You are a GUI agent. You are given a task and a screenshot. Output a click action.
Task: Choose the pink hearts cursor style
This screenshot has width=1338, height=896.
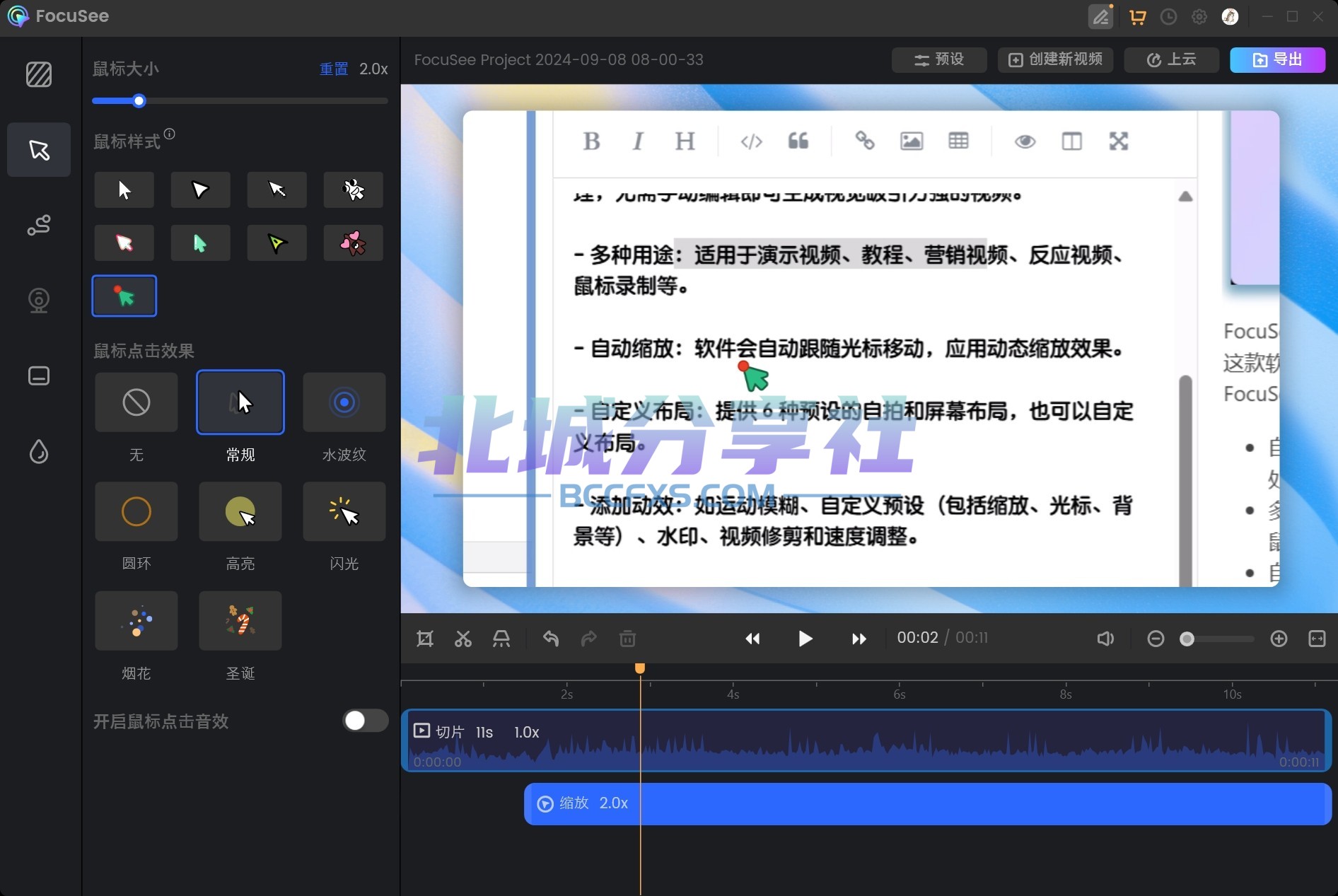(354, 243)
